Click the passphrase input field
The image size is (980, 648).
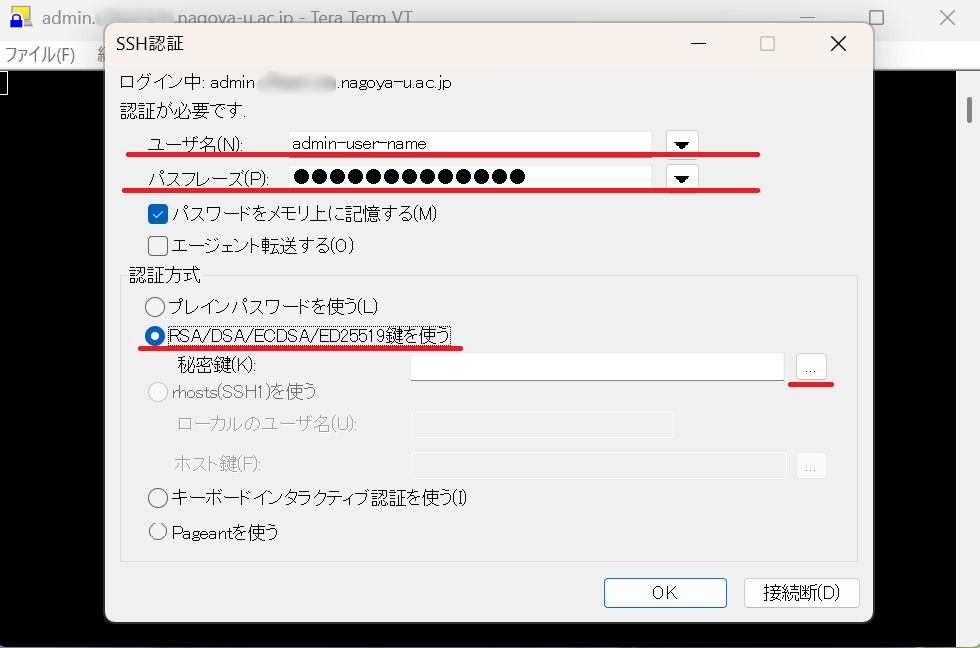pyautogui.click(x=470, y=177)
